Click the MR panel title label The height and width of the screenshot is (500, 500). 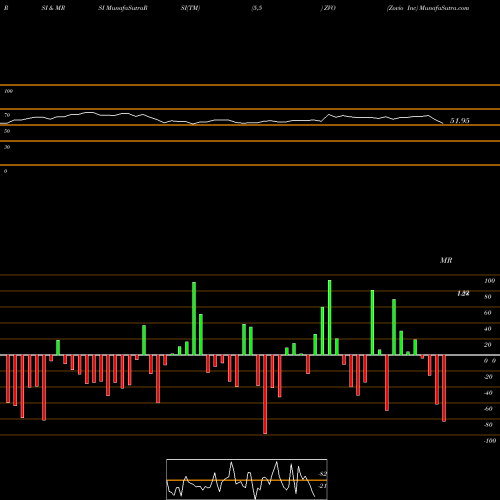point(446,260)
